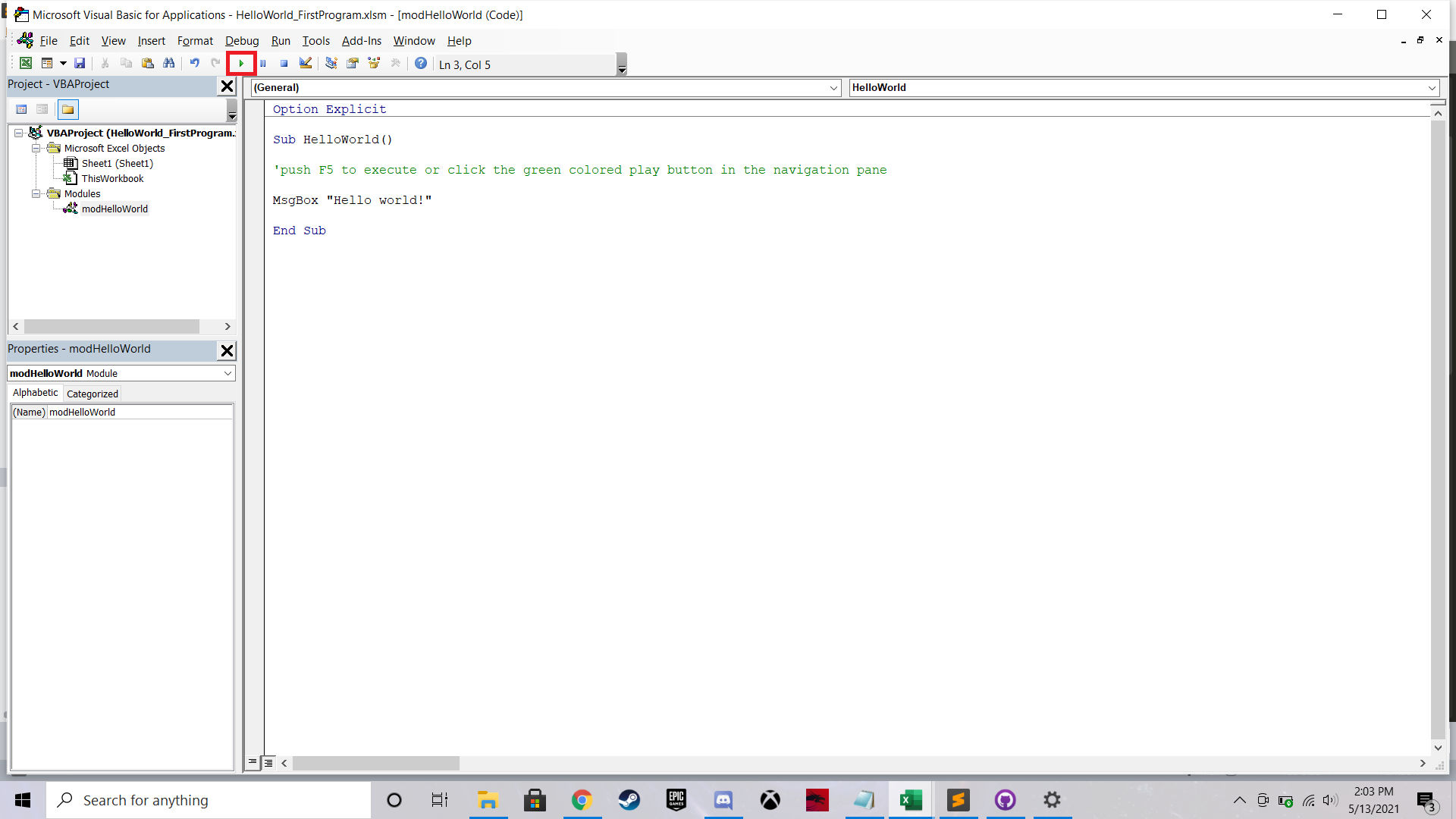The image size is (1456, 819).
Task: Open Excel from the taskbar
Action: [912, 800]
